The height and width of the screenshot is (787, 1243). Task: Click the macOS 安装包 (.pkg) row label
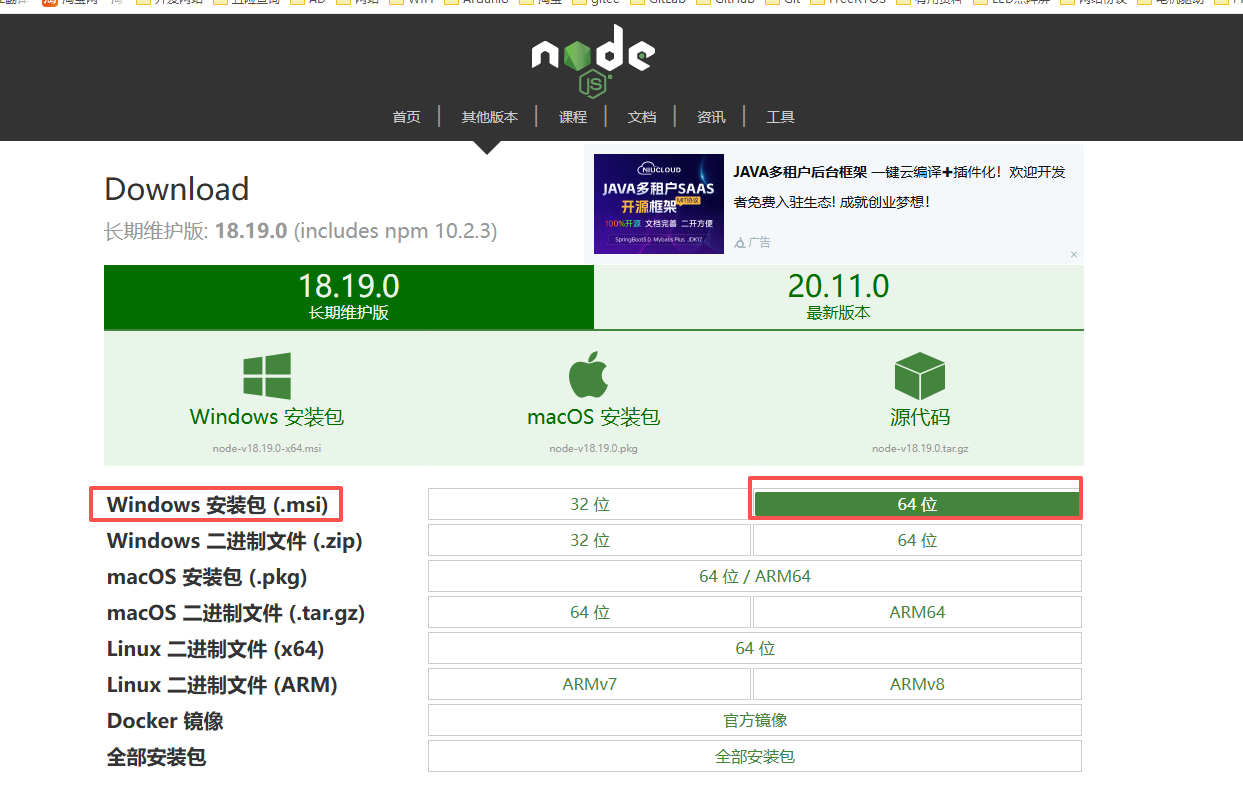pos(207,577)
